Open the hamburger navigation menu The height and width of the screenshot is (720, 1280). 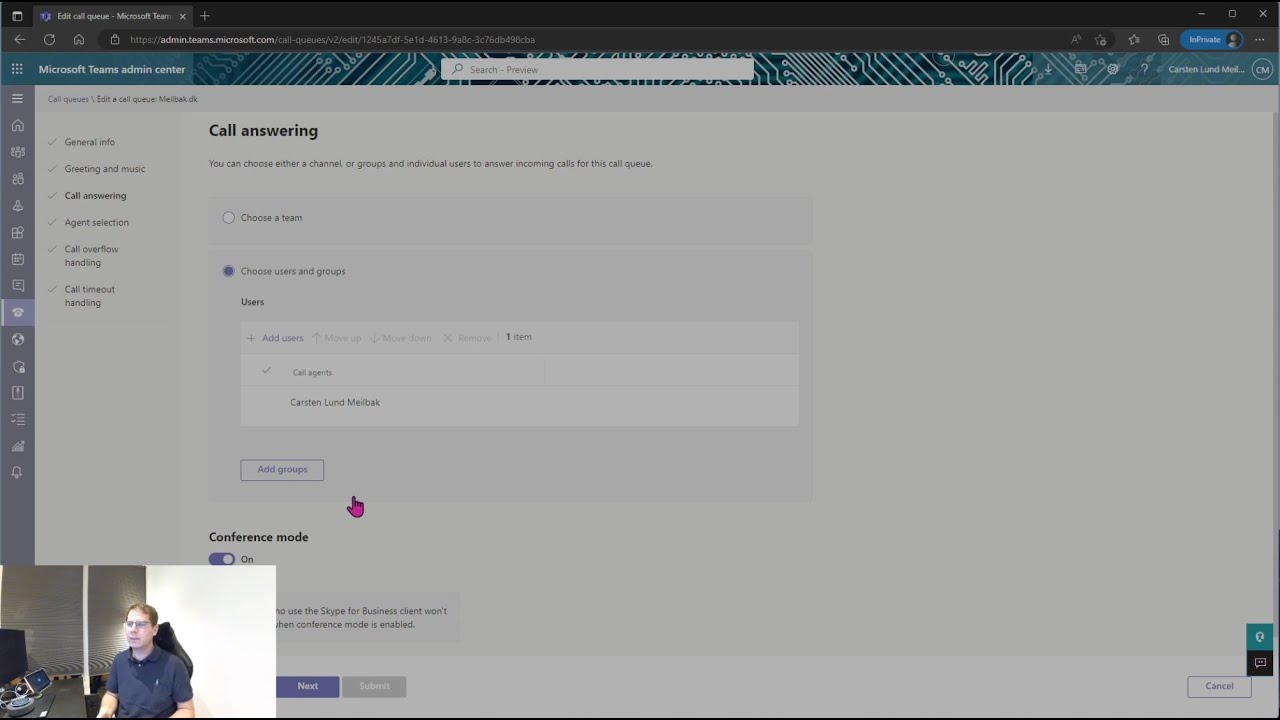(x=17, y=99)
